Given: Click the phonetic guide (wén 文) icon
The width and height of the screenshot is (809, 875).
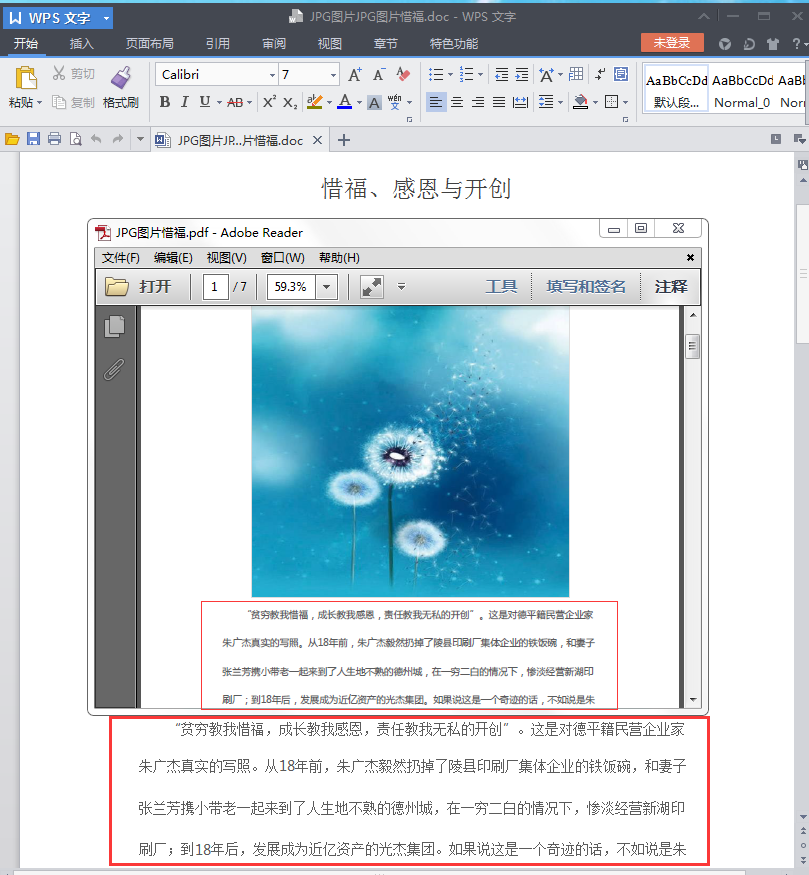Looking at the screenshot, I should click(395, 102).
